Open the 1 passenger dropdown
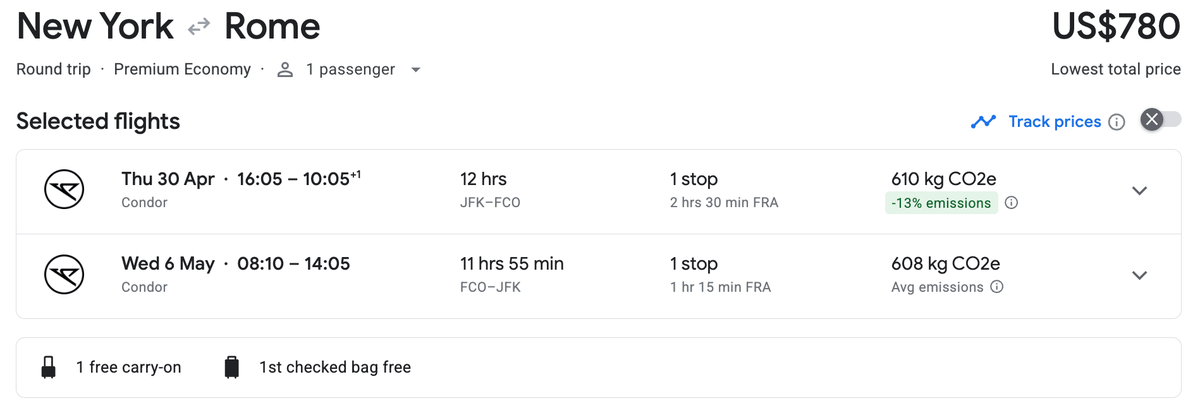 pyautogui.click(x=415, y=70)
